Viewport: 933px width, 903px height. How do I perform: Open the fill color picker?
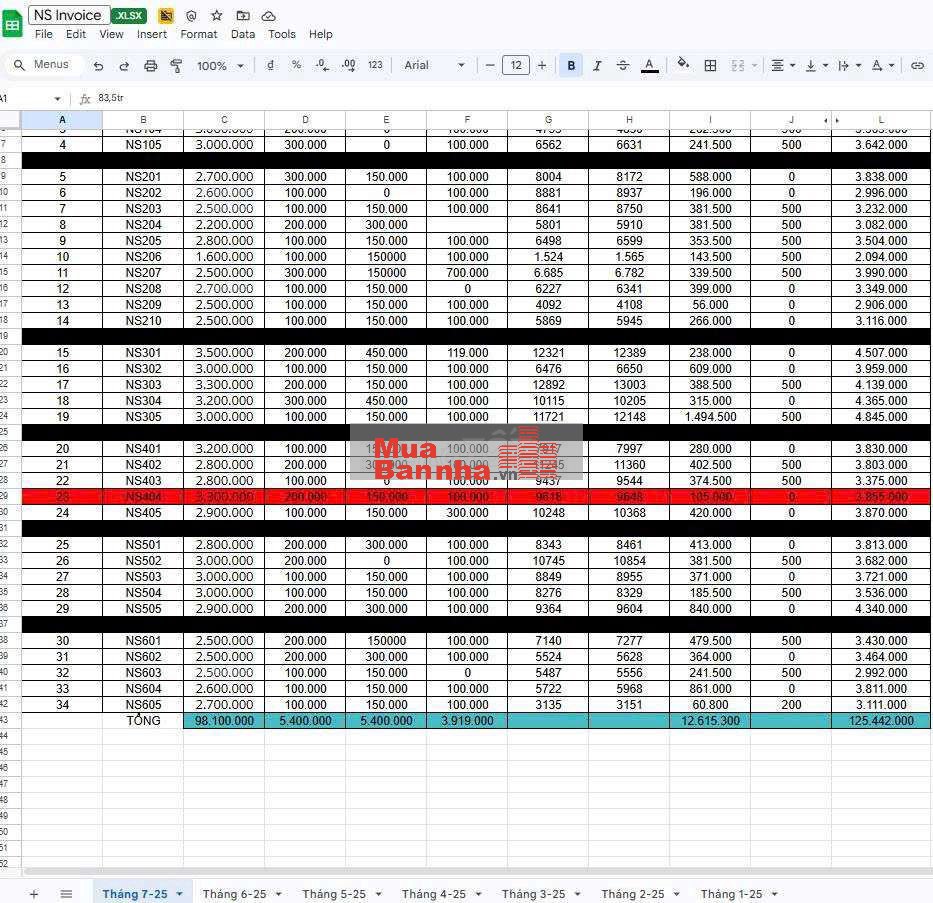click(683, 65)
